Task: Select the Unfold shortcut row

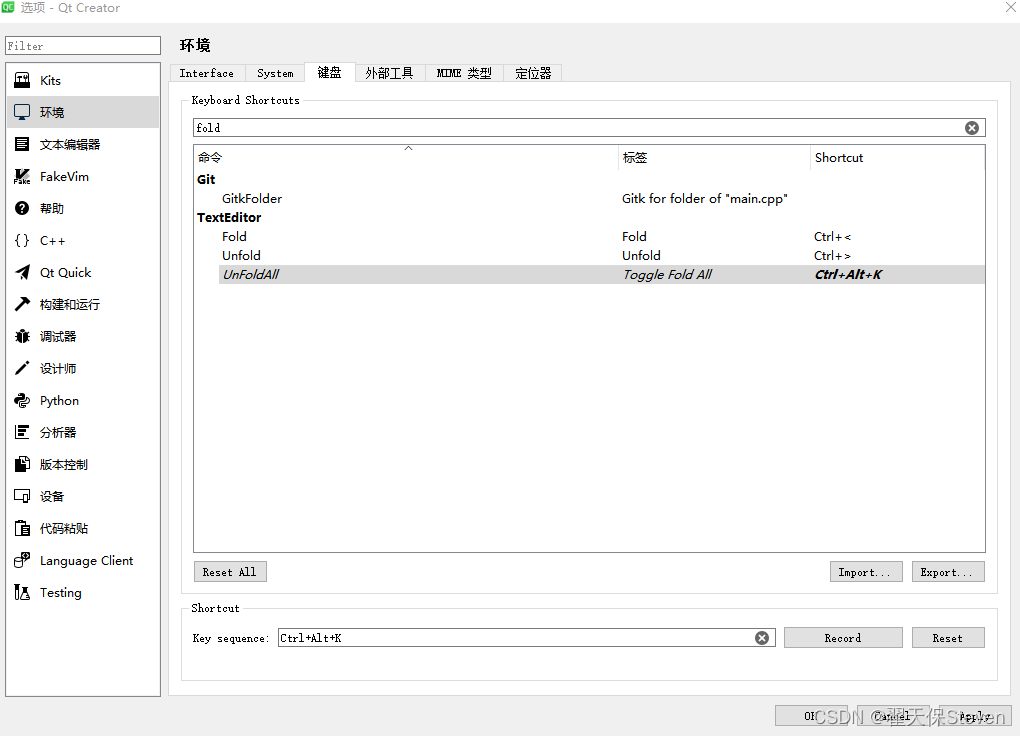Action: click(400, 255)
